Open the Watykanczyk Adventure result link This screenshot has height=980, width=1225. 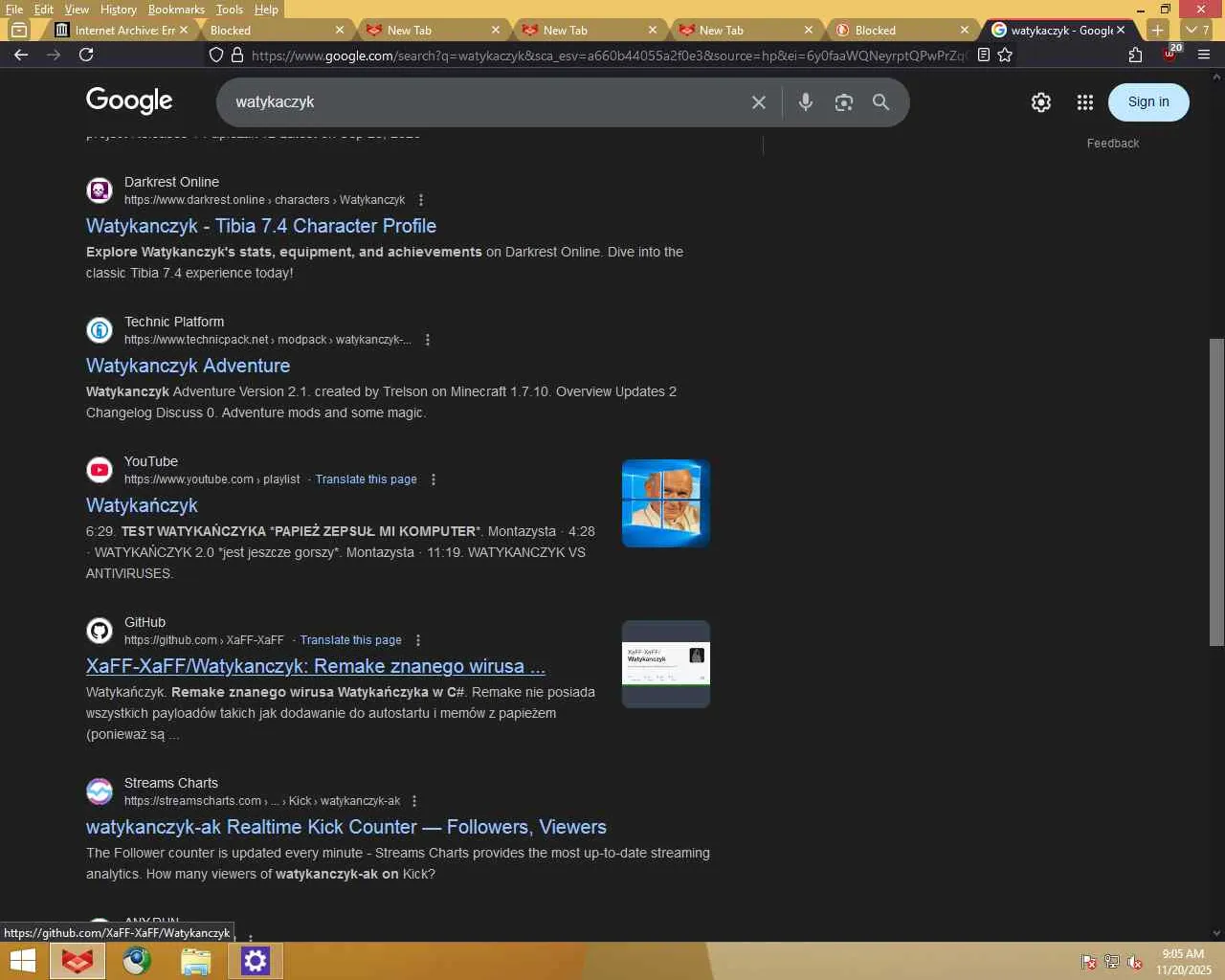tap(188, 366)
